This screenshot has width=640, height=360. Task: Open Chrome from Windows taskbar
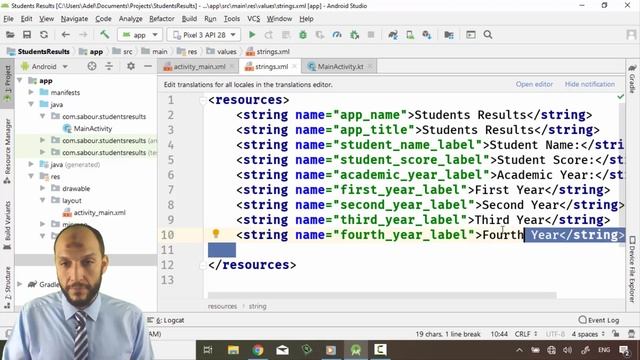coord(258,350)
